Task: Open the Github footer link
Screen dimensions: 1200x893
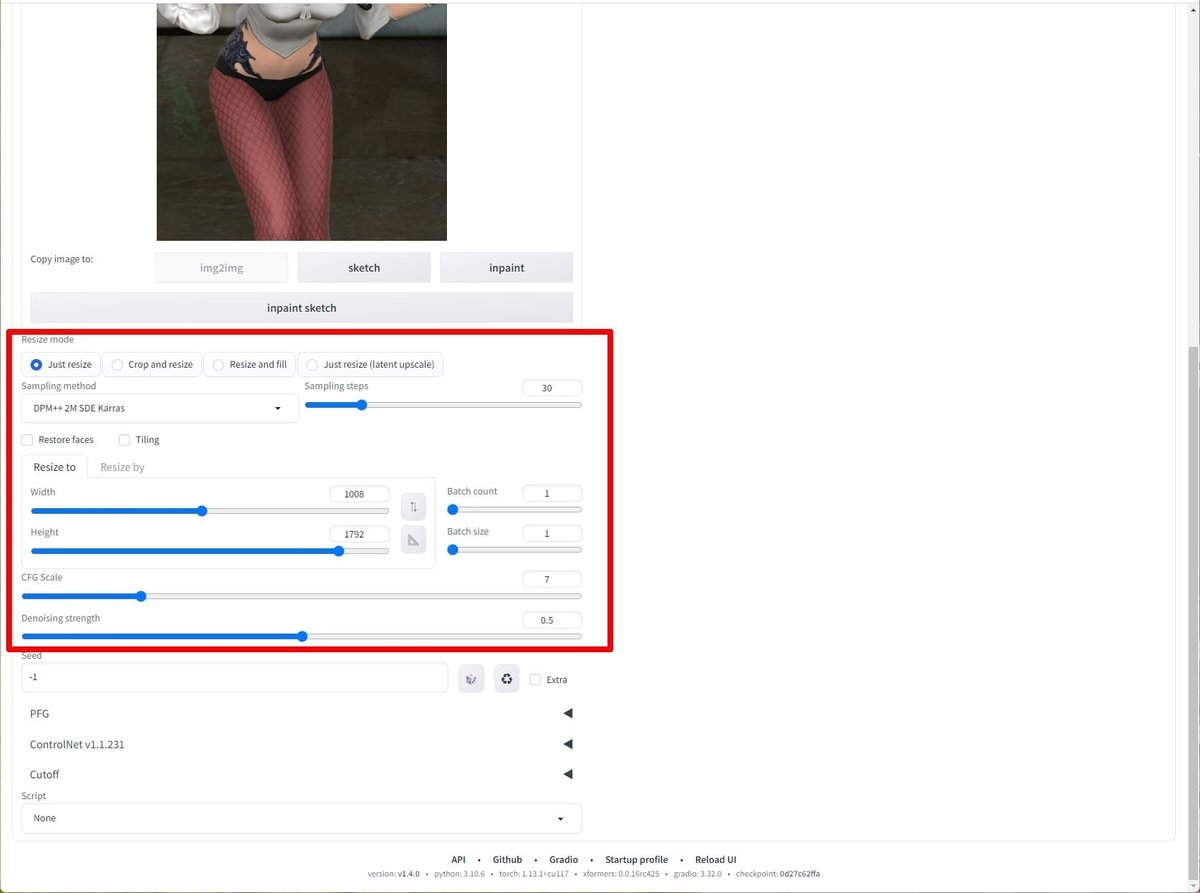Action: (507, 860)
